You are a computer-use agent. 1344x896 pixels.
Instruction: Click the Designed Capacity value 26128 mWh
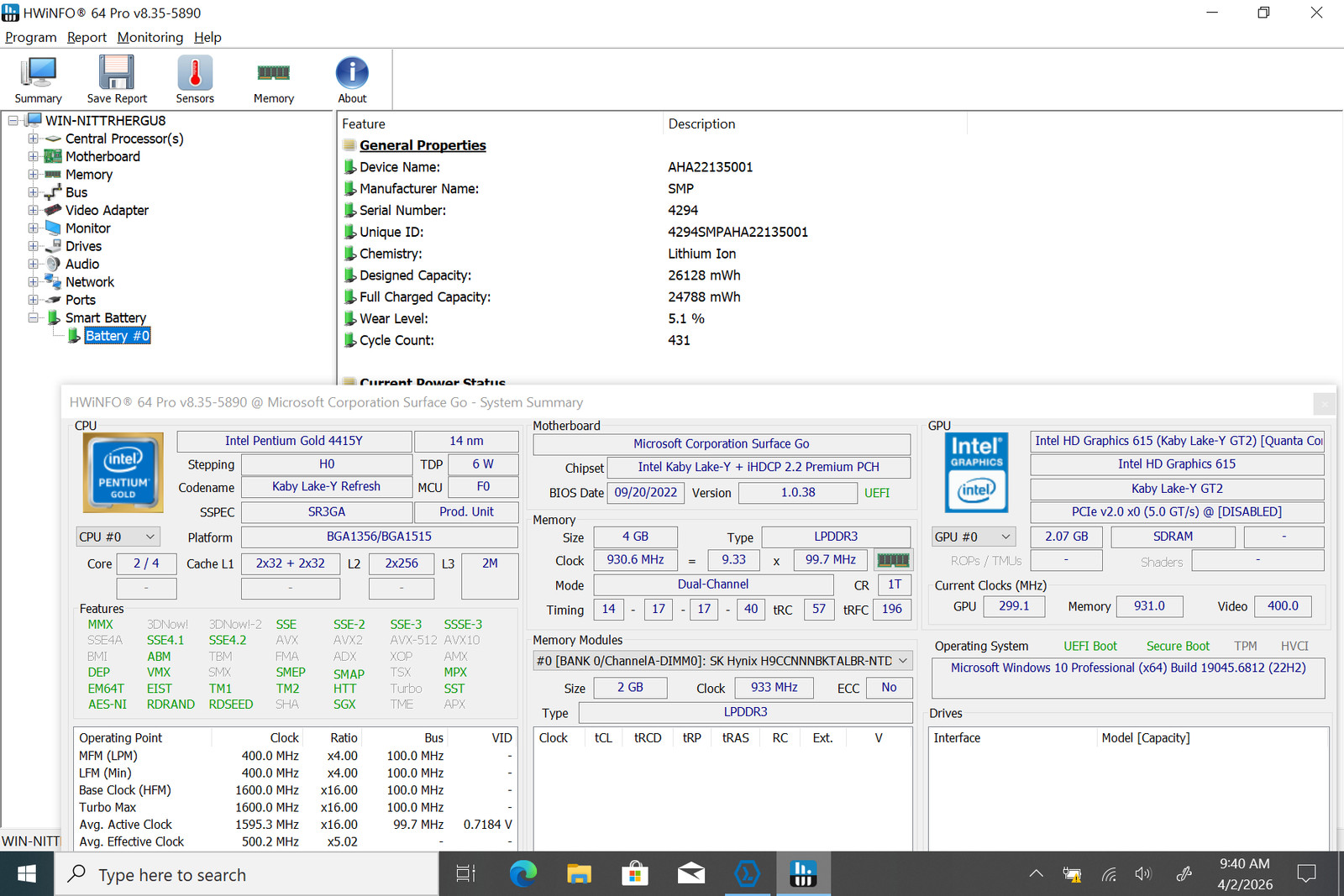[x=704, y=275]
